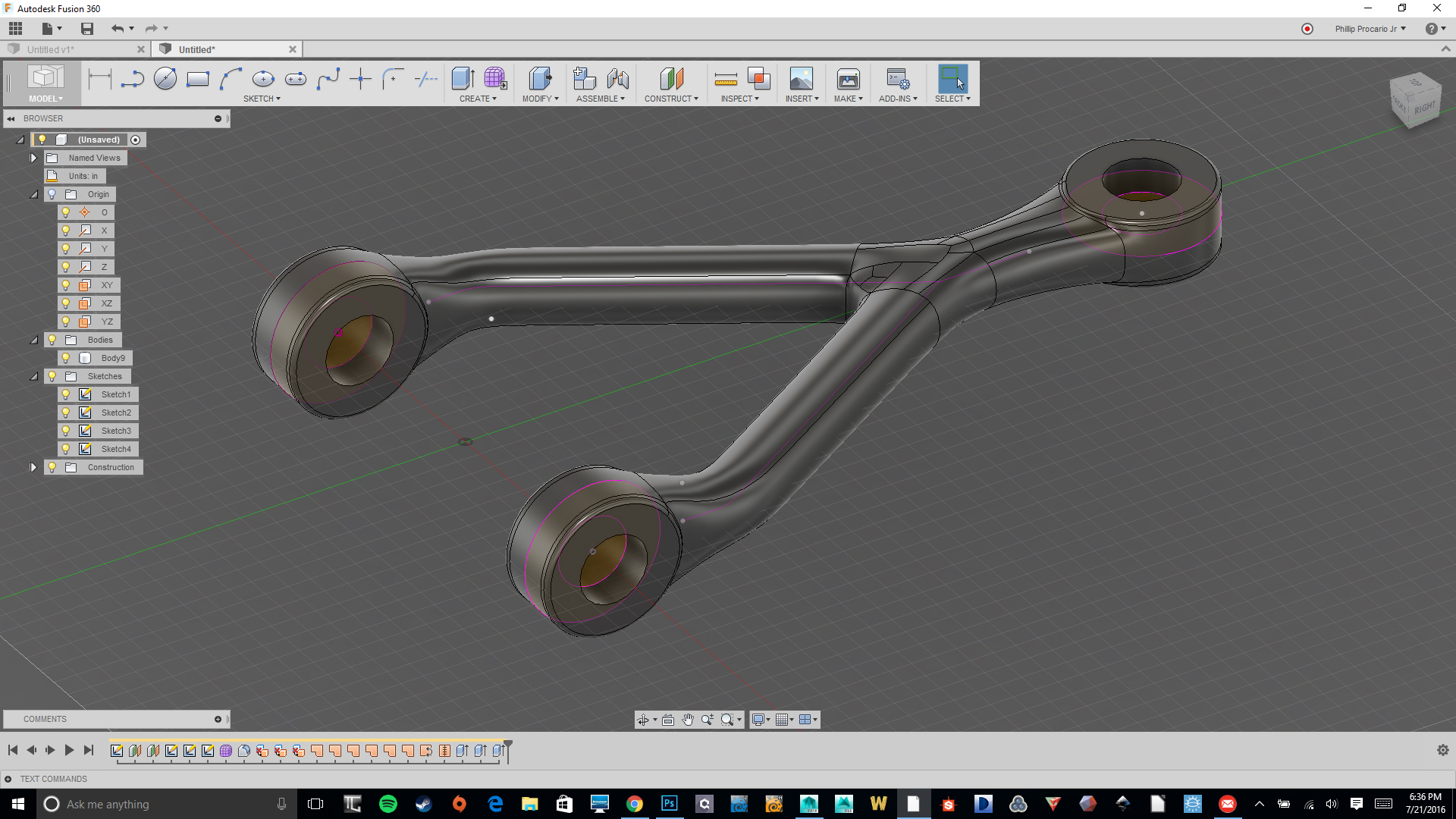Expand the Named Views folder
1456x819 pixels.
pos(33,158)
